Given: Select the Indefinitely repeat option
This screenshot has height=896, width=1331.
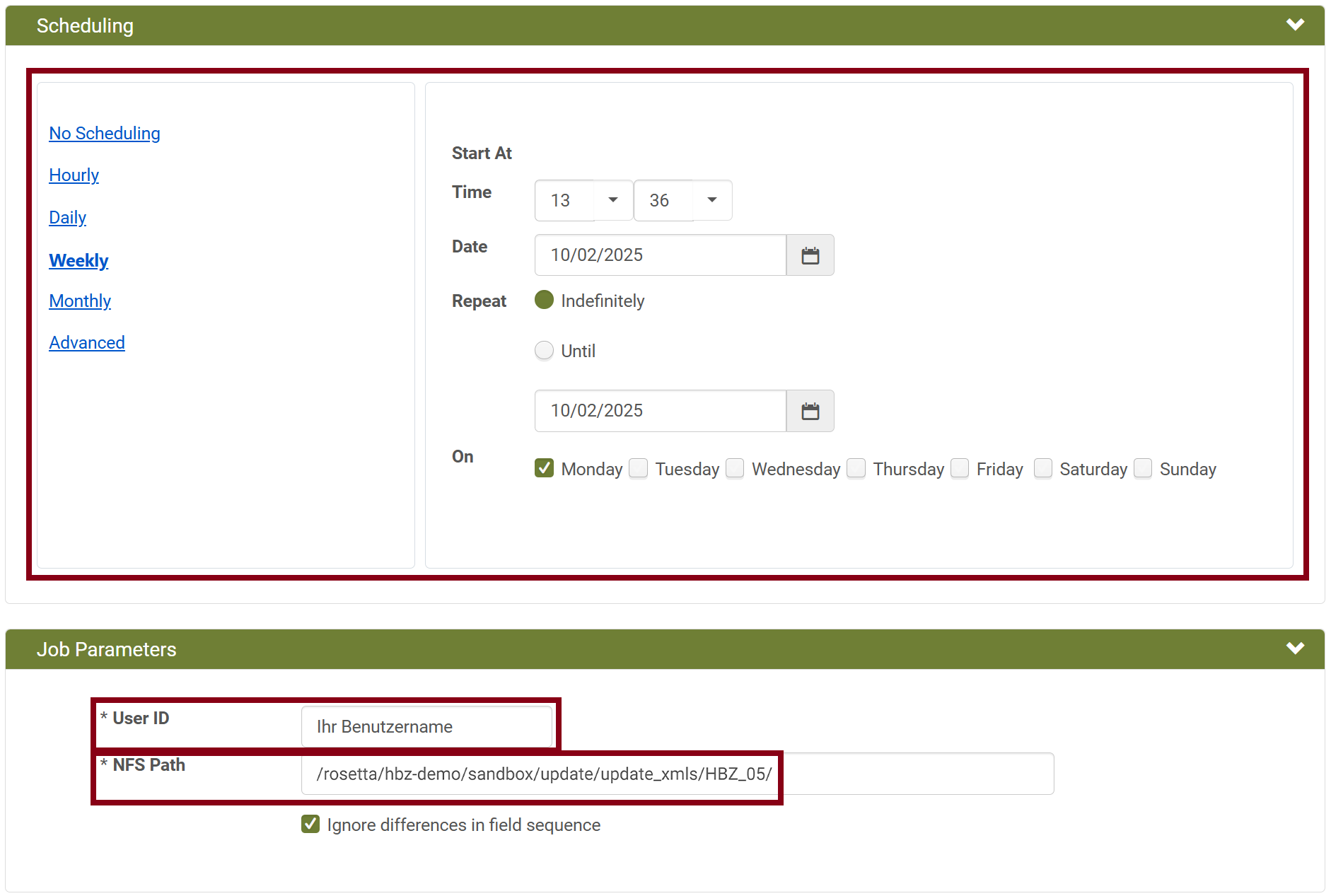Looking at the screenshot, I should coord(544,300).
